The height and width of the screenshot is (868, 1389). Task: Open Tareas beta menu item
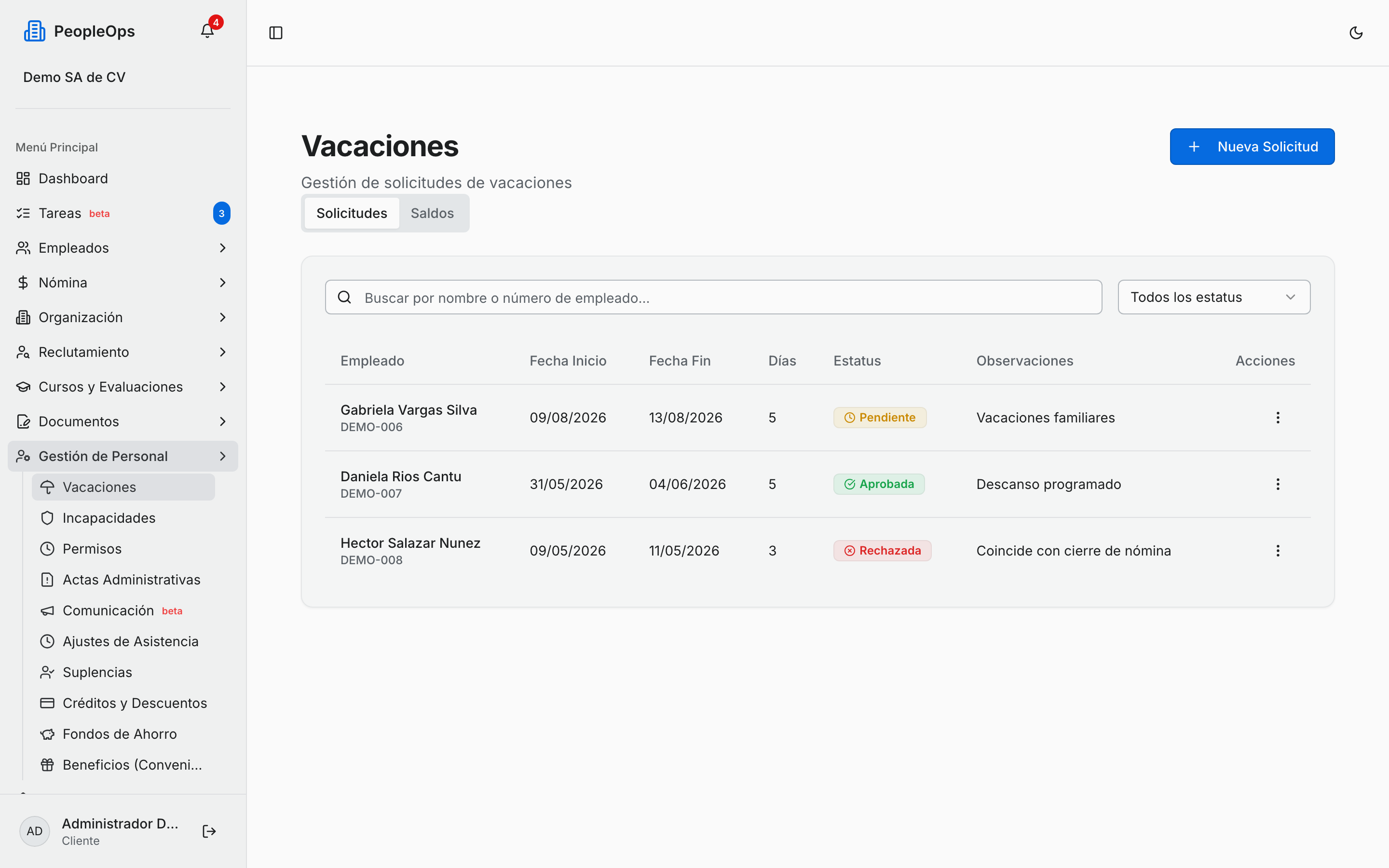[x=123, y=214]
